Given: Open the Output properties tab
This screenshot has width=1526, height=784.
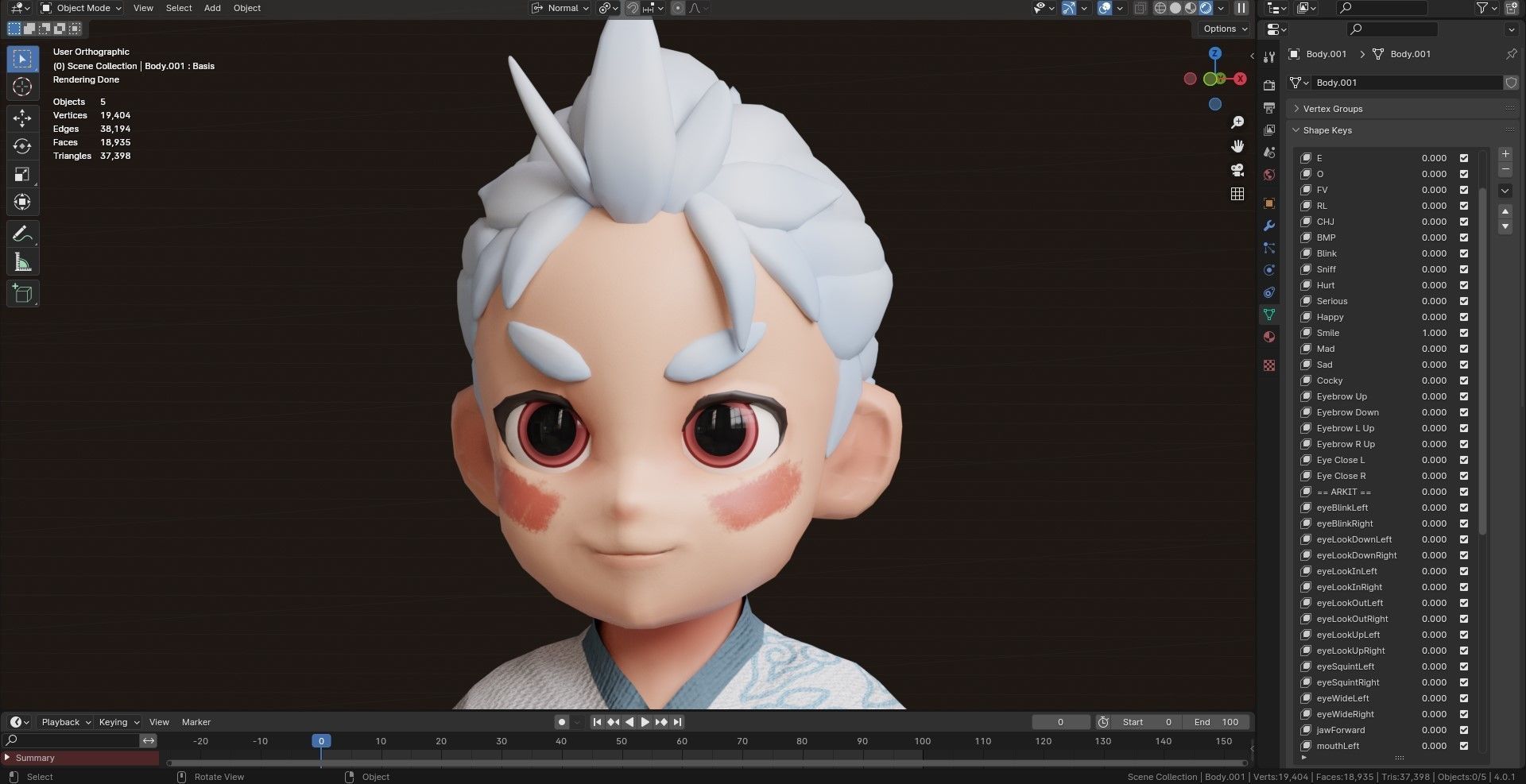Looking at the screenshot, I should [1269, 108].
